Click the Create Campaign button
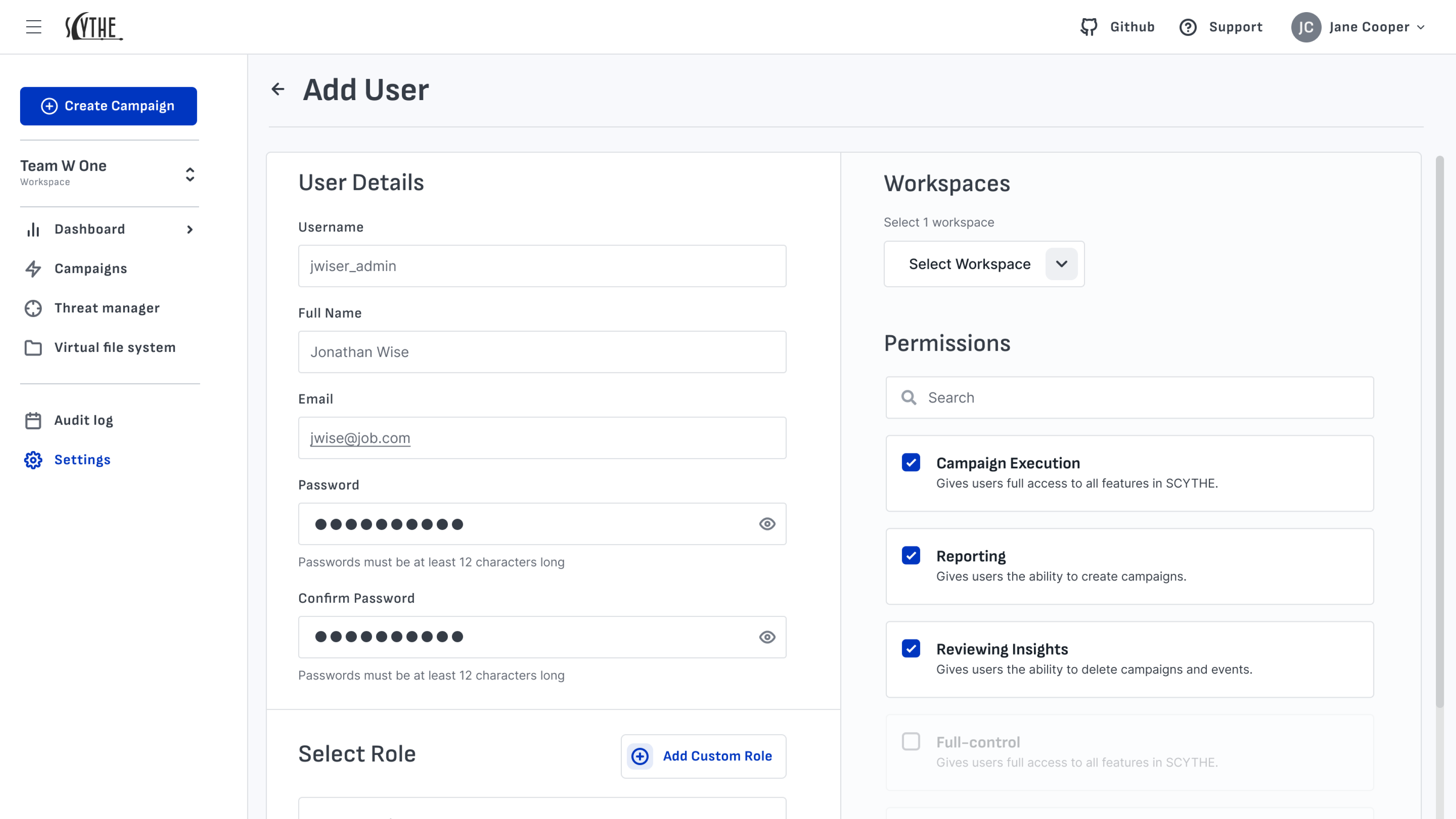The height and width of the screenshot is (819, 1456). (108, 106)
